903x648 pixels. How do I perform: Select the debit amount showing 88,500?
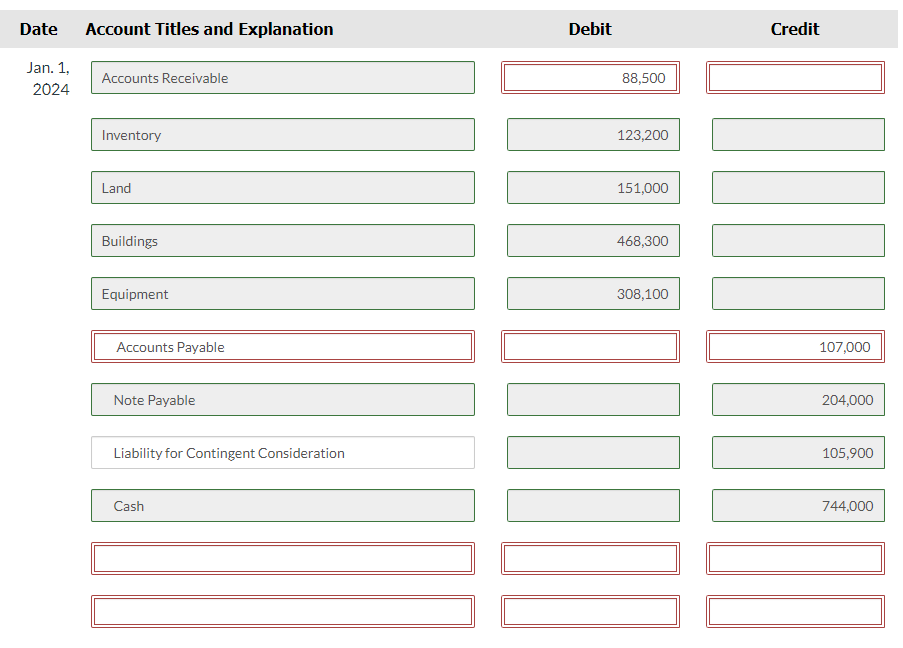click(x=590, y=77)
